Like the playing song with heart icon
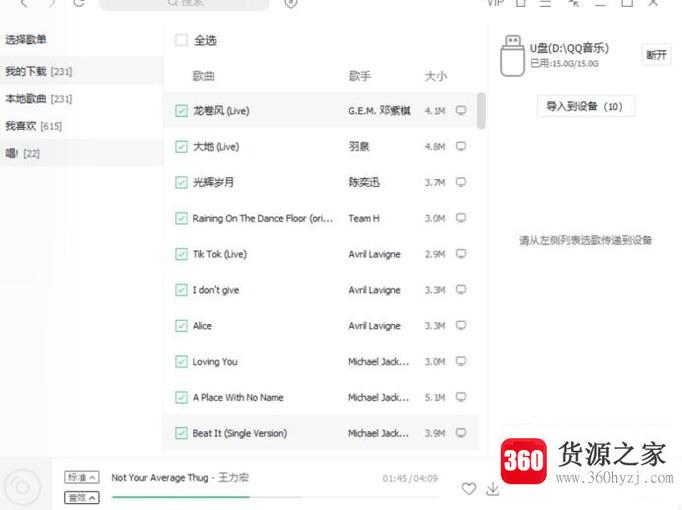This screenshot has width=682, height=510. click(x=468, y=489)
